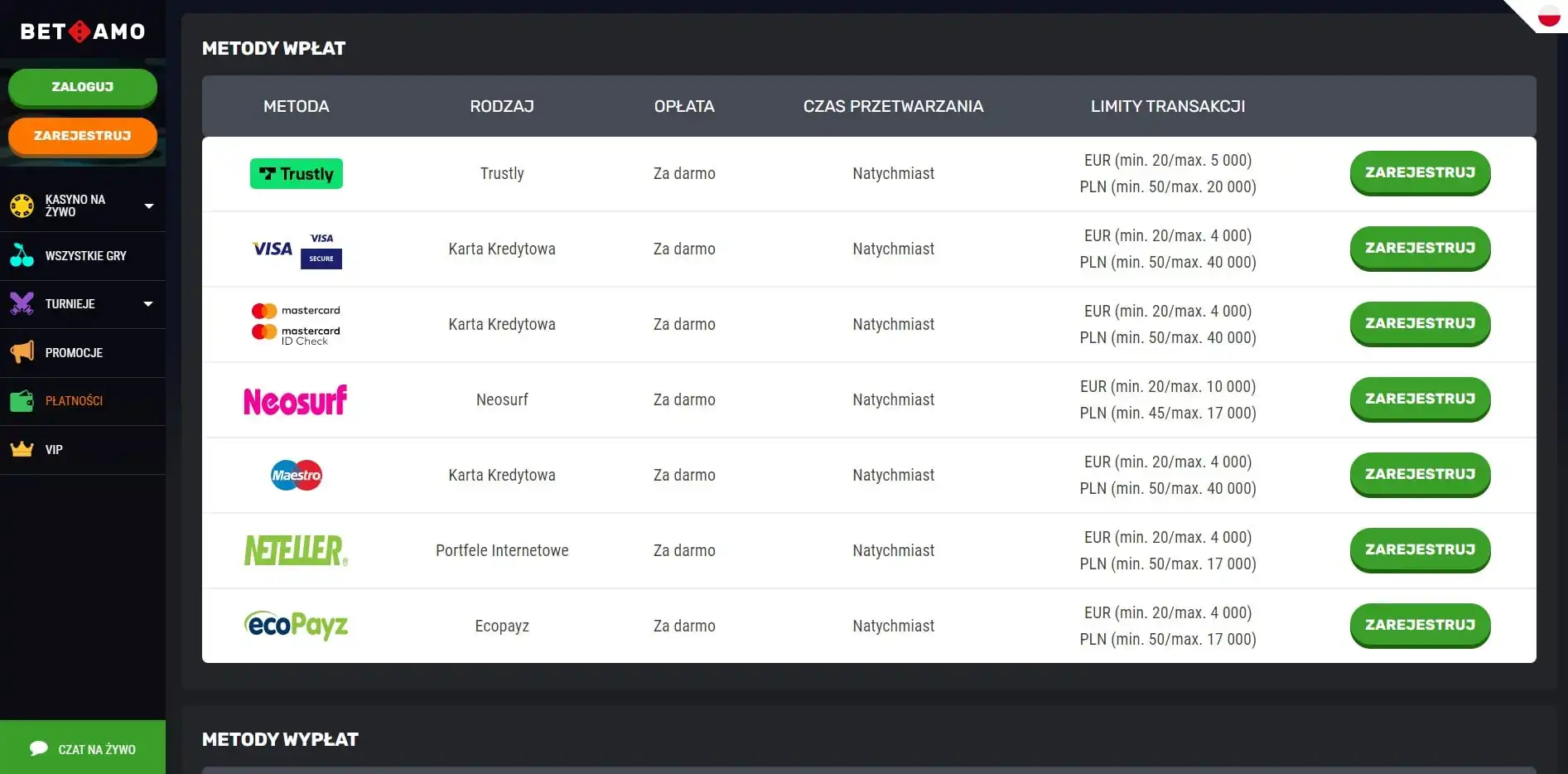Open the Promocje menu item
This screenshot has height=774, width=1568.
pyautogui.click(x=74, y=353)
